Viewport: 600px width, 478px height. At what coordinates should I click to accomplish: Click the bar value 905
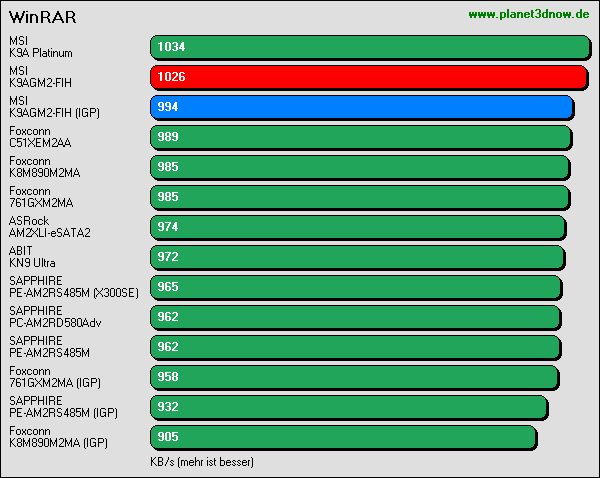point(168,437)
